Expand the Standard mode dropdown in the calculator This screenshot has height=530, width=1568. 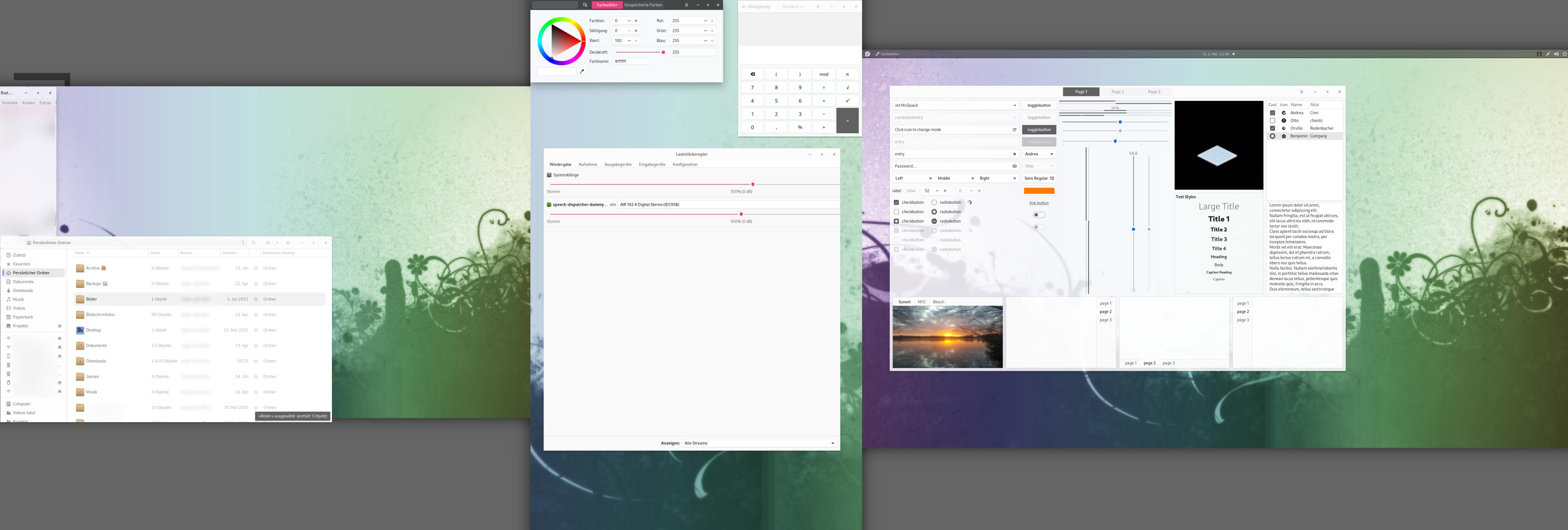[x=792, y=7]
